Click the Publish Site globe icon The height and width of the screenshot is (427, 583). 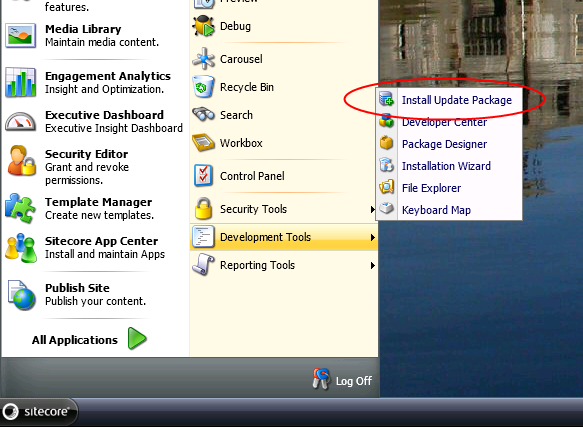tap(22, 295)
